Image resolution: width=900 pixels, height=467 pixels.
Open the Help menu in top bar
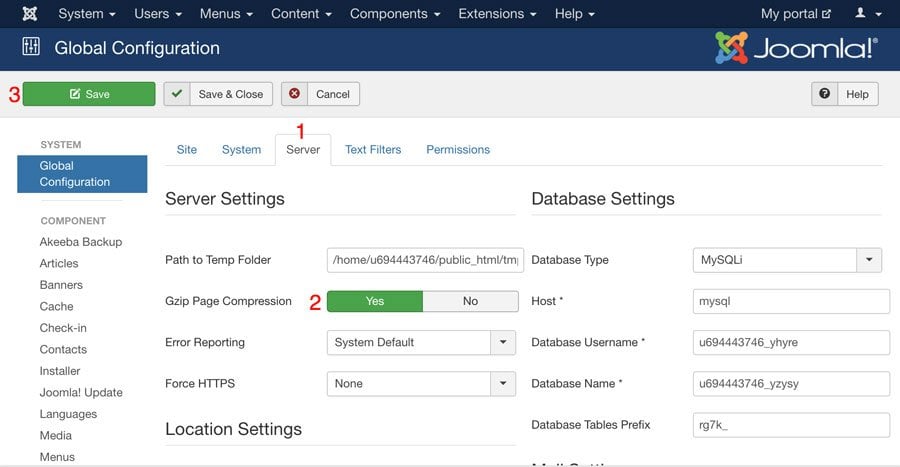pos(575,14)
